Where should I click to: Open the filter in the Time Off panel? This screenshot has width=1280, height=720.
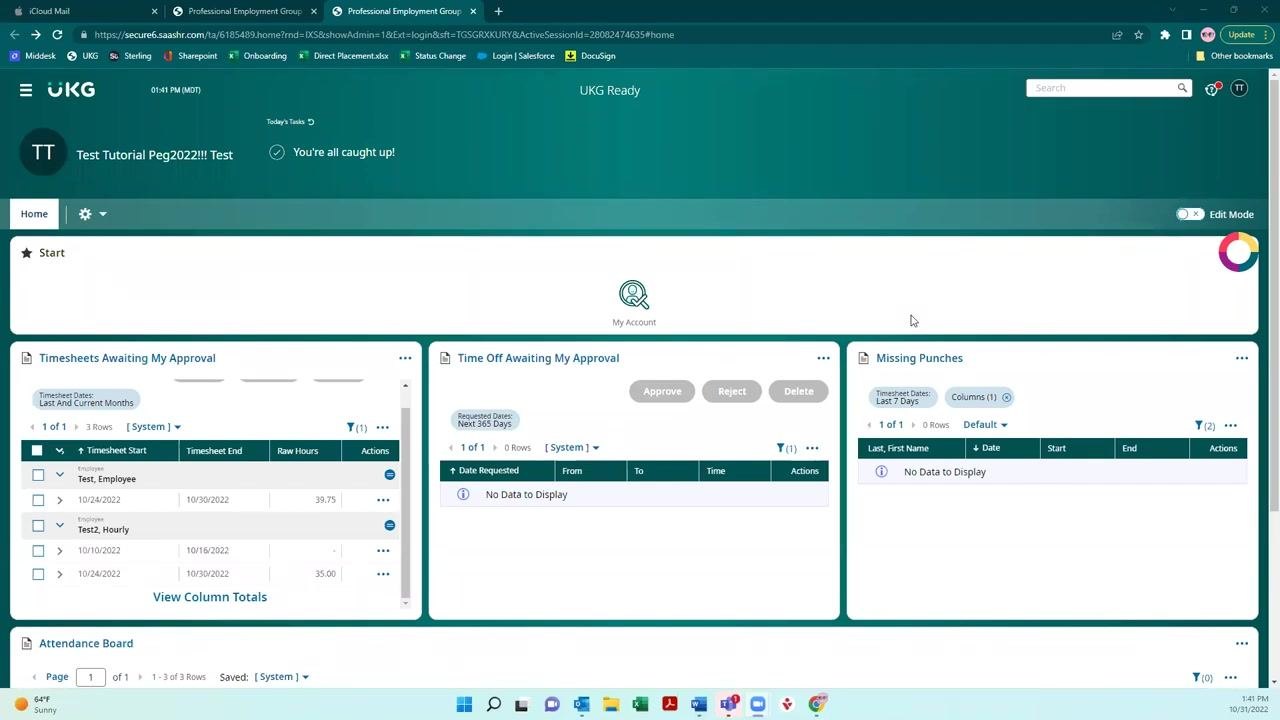pyautogui.click(x=785, y=448)
